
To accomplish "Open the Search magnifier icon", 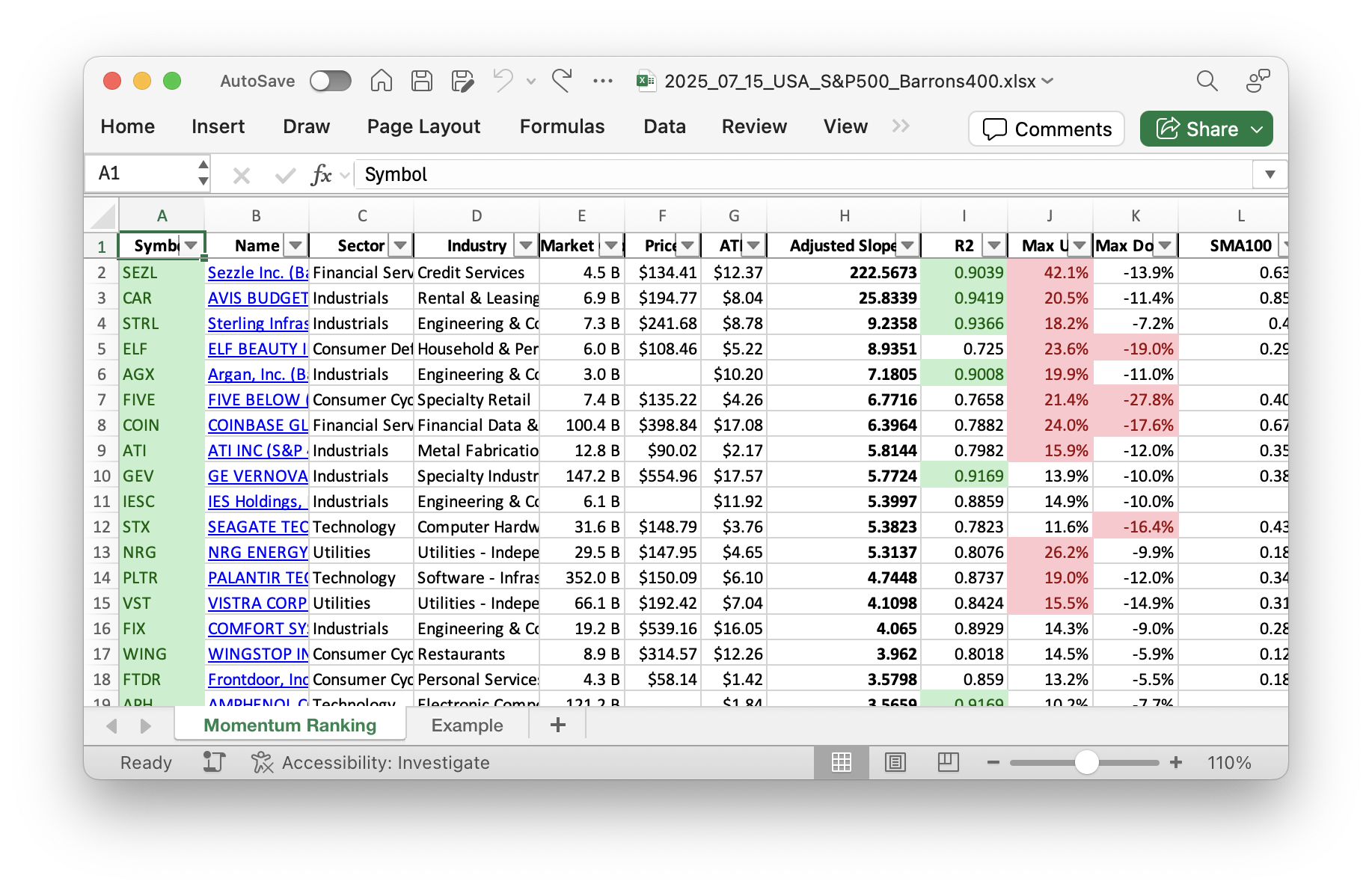I will (1207, 81).
